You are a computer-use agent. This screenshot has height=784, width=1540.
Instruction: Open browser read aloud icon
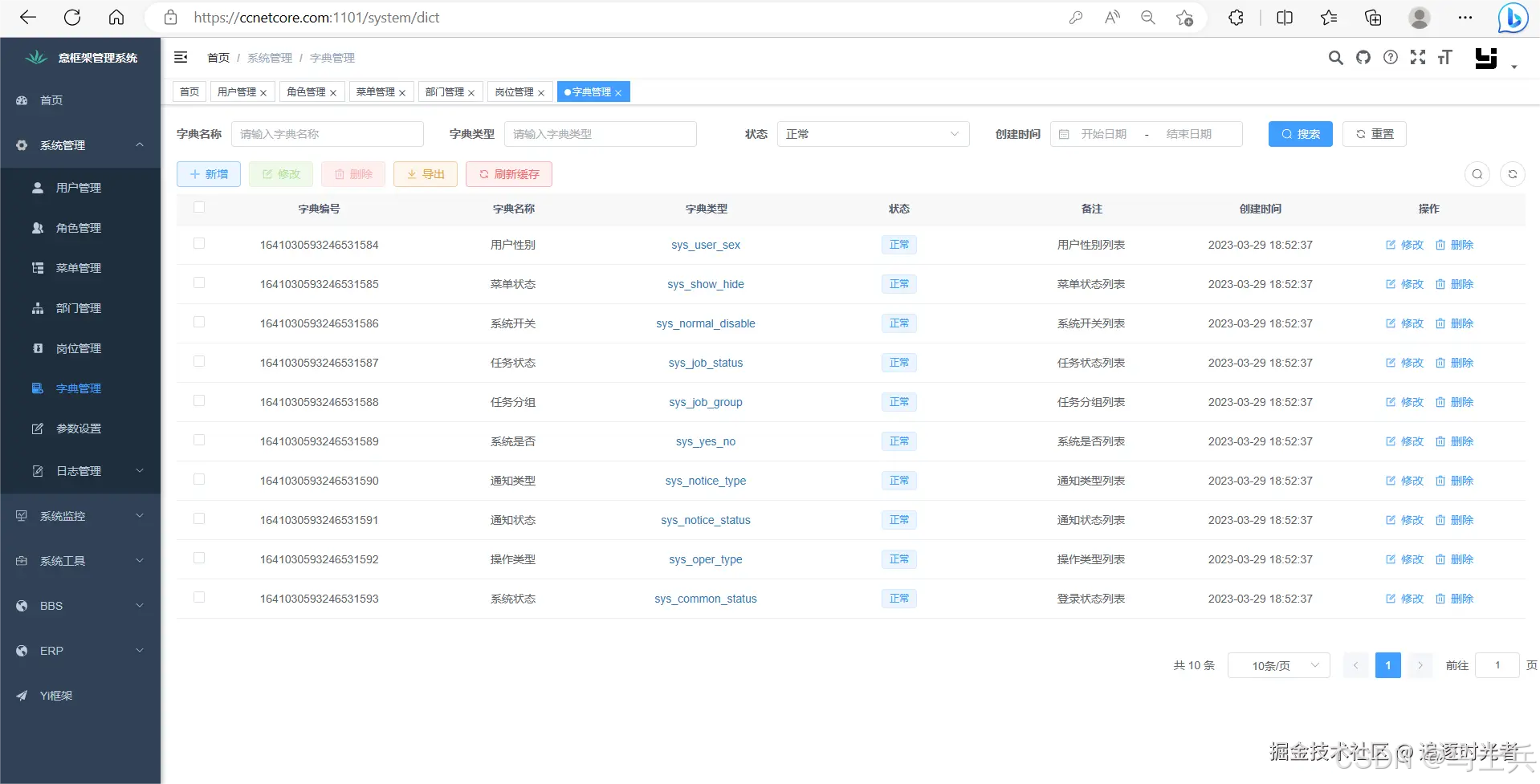(1112, 18)
